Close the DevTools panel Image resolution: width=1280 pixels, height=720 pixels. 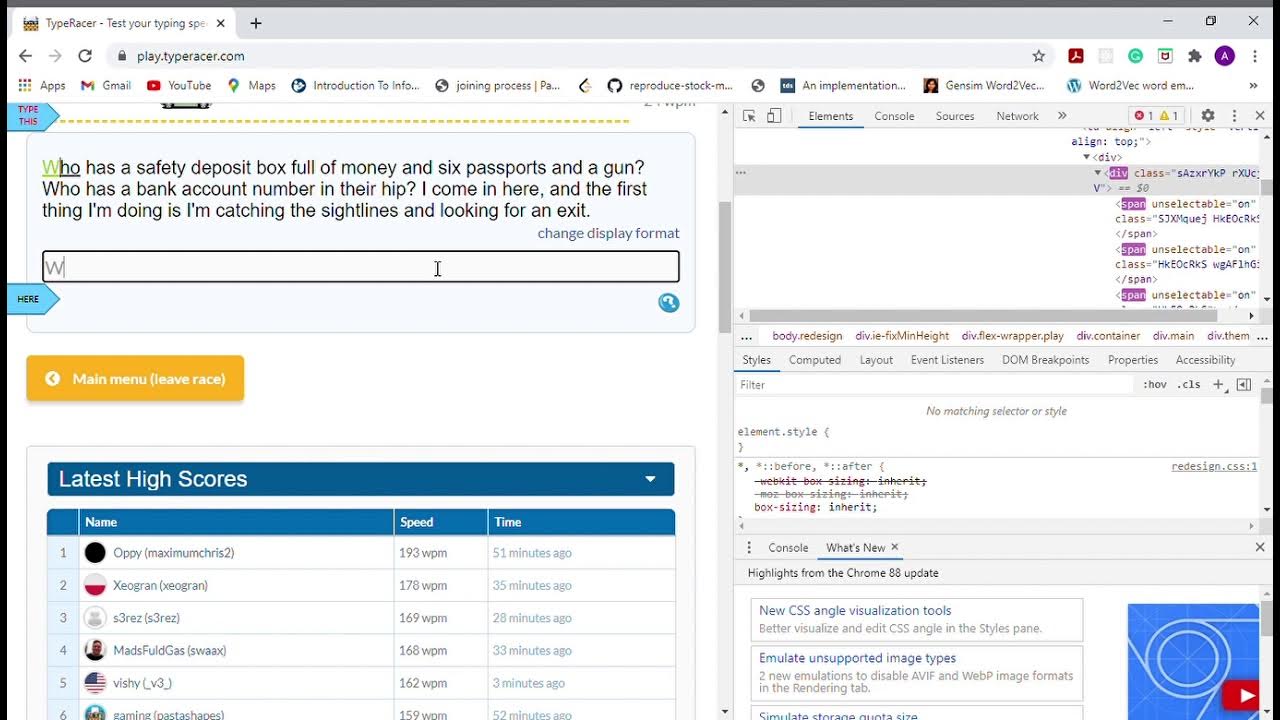click(x=1260, y=116)
